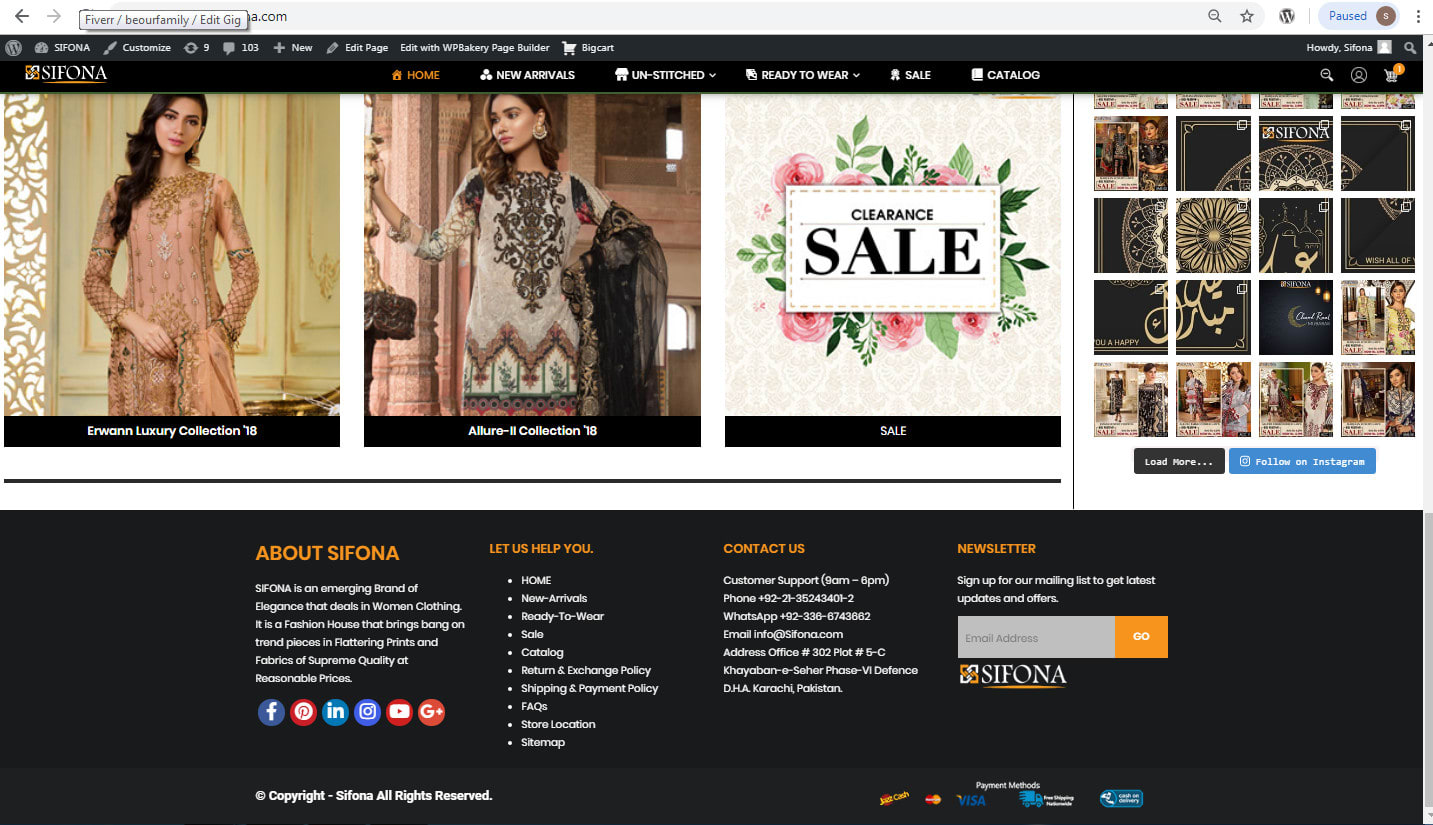The width and height of the screenshot is (1433, 825).
Task: Click HOME in the footer links
Action: click(536, 580)
